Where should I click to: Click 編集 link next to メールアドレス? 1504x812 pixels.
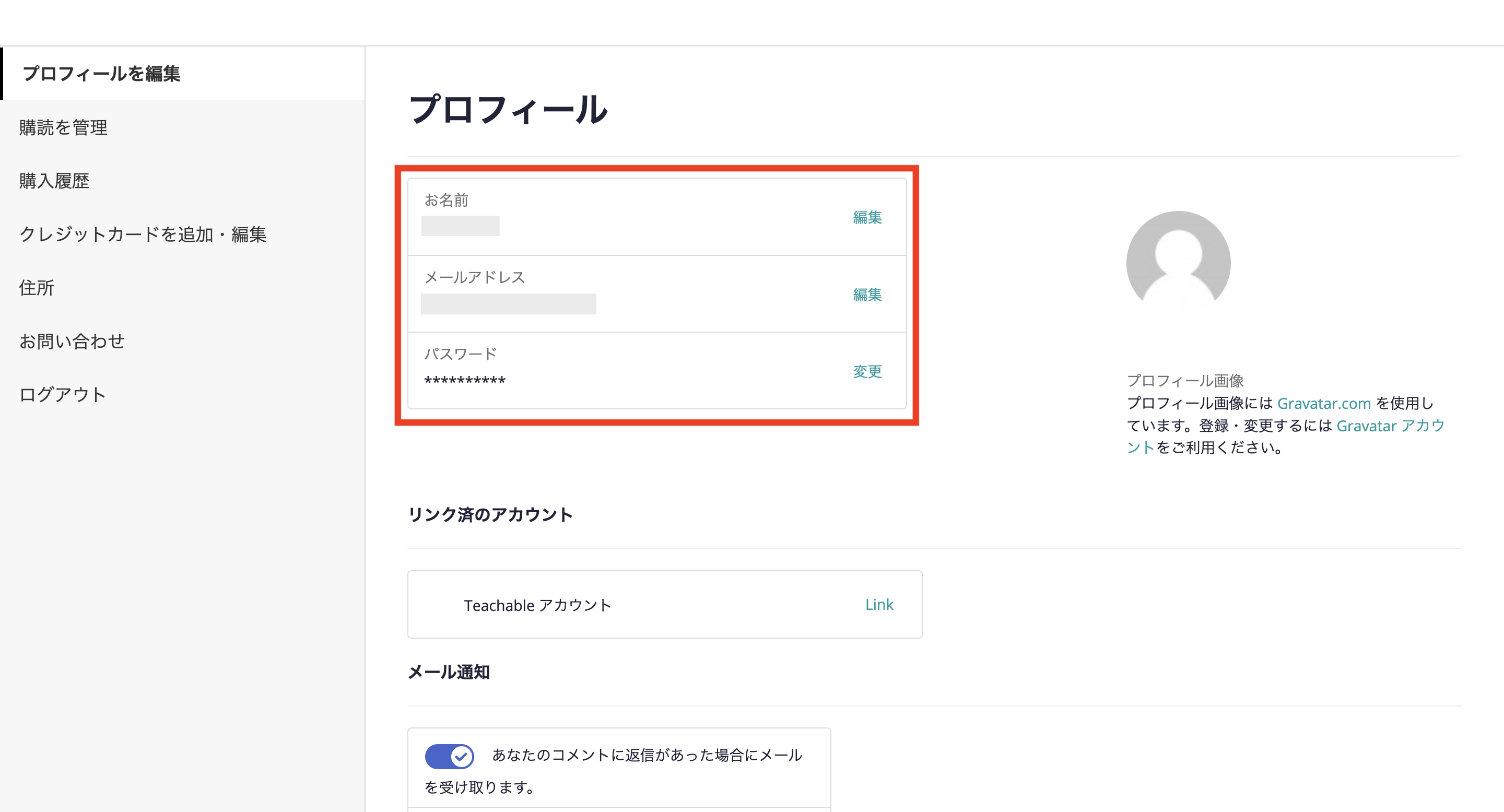coord(867,294)
